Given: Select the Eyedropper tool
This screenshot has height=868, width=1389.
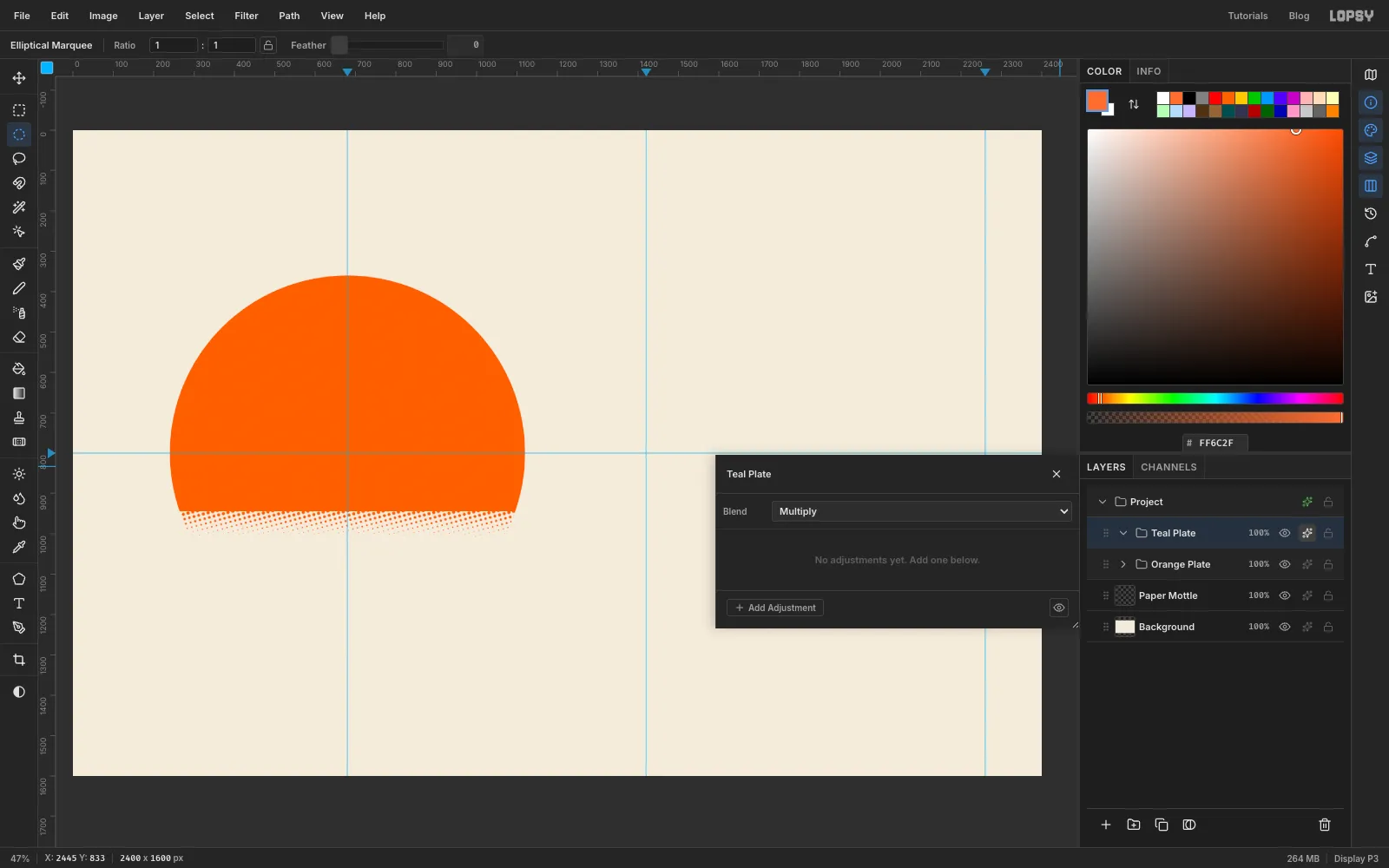Looking at the screenshot, I should click(x=19, y=547).
